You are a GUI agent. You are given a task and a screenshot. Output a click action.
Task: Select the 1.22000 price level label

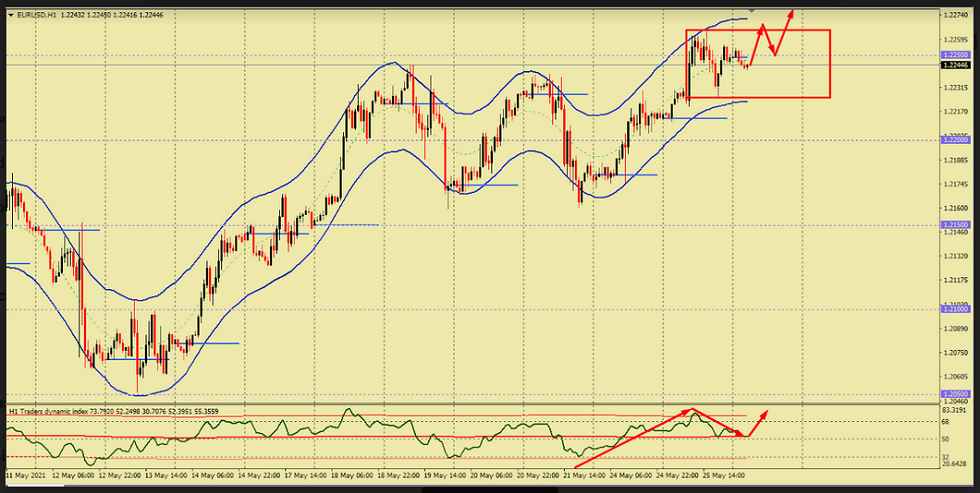point(956,140)
